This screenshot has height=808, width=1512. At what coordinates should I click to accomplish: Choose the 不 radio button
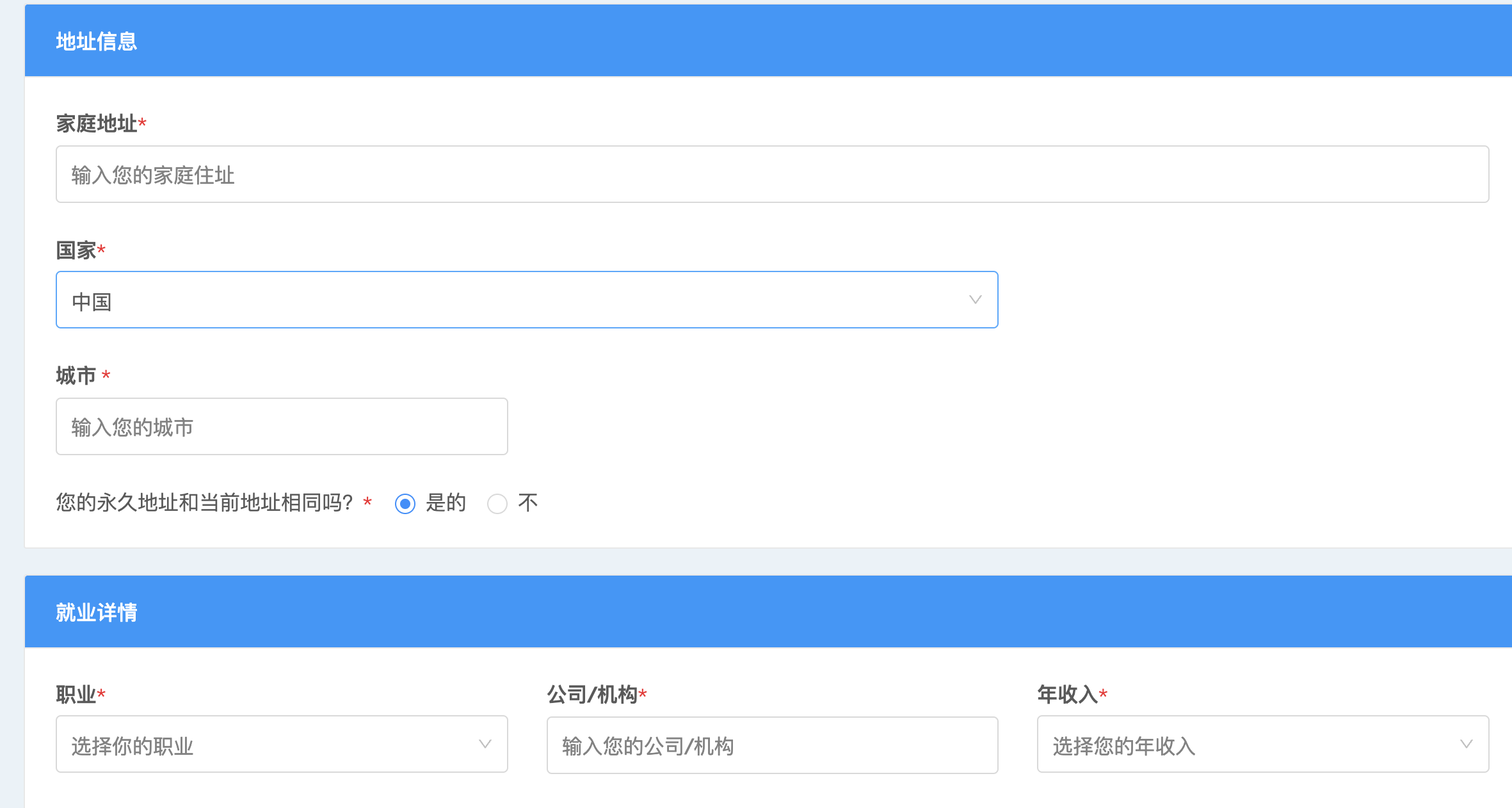click(497, 504)
